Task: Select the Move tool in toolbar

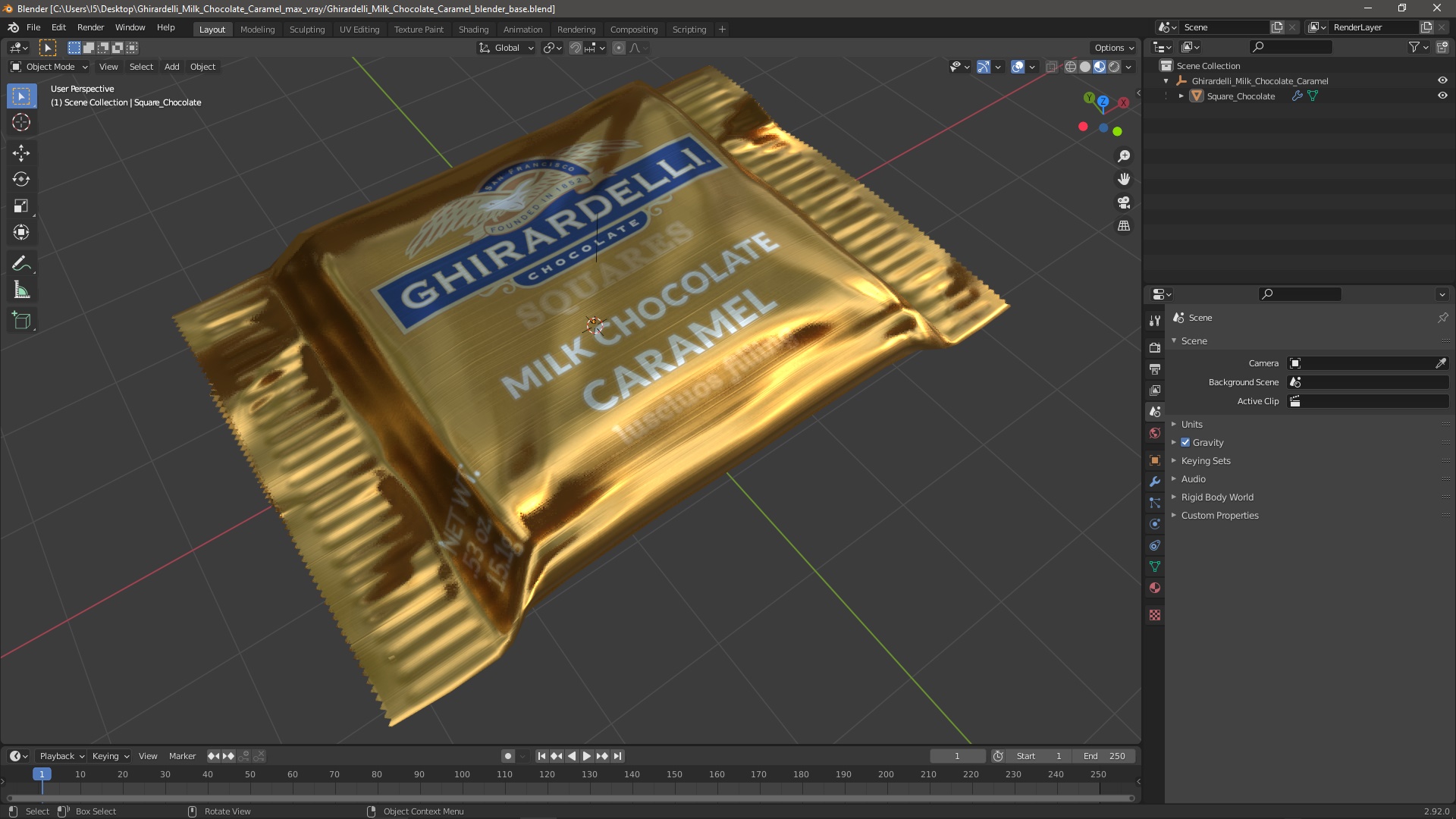Action: point(20,153)
